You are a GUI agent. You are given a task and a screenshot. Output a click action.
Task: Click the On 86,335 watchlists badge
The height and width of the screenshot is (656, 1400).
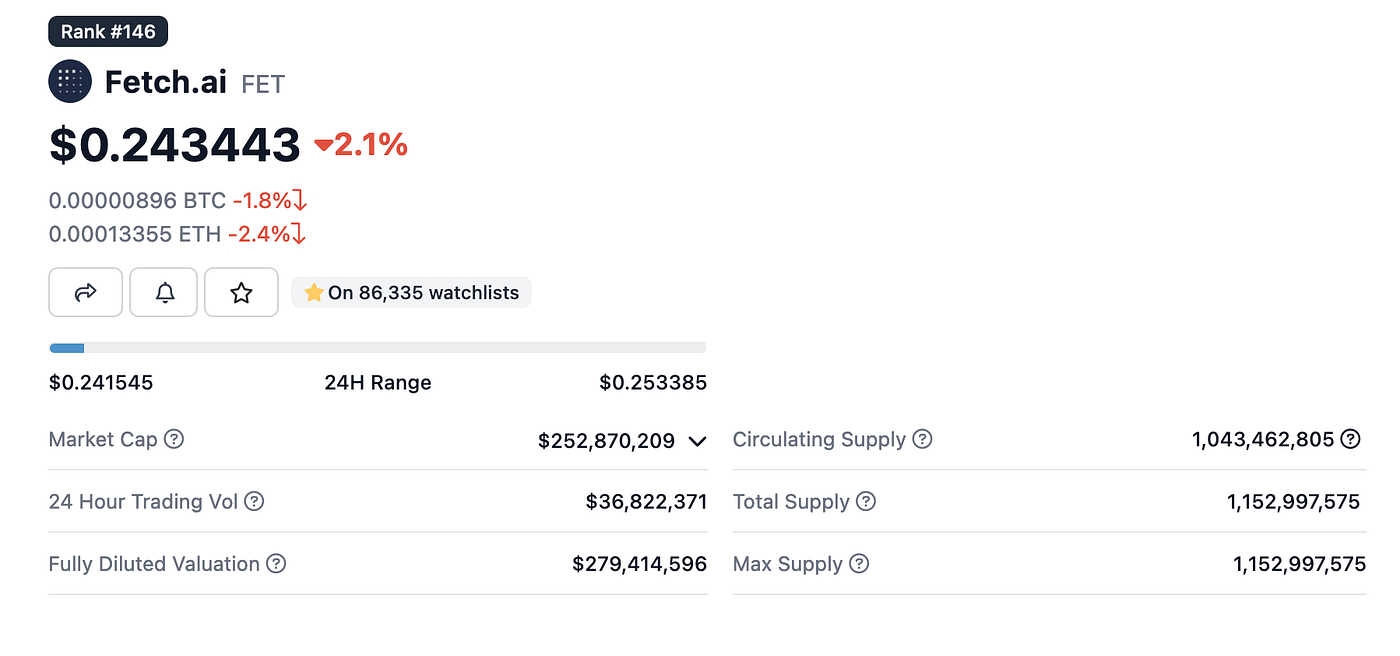point(411,293)
